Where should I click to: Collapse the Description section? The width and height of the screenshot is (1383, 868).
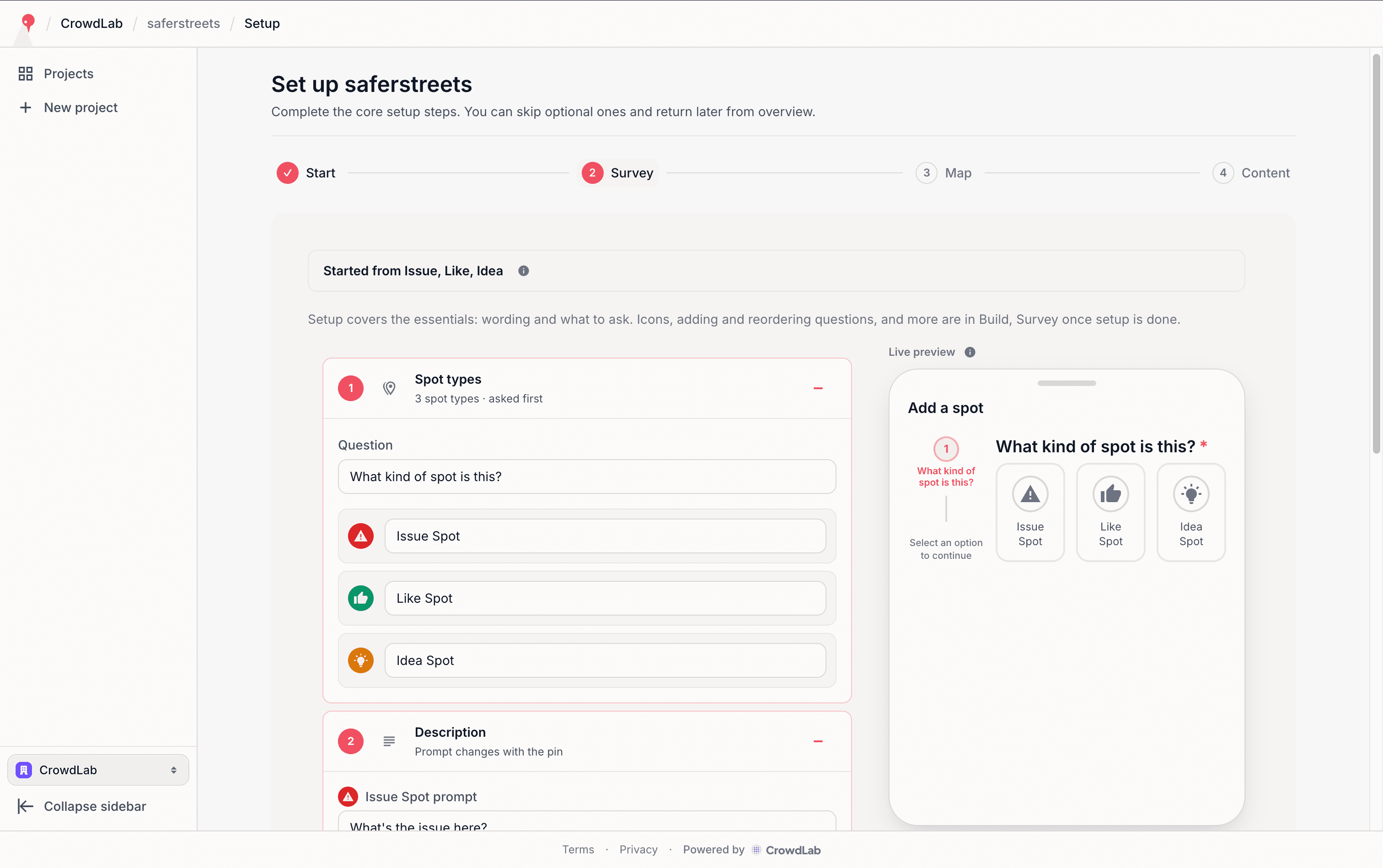point(818,742)
